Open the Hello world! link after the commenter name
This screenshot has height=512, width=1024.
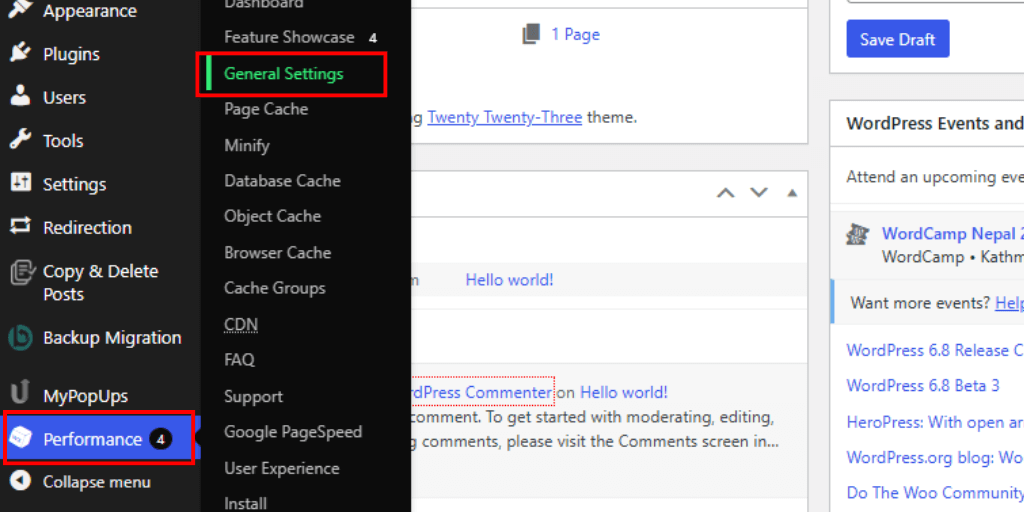[624, 392]
